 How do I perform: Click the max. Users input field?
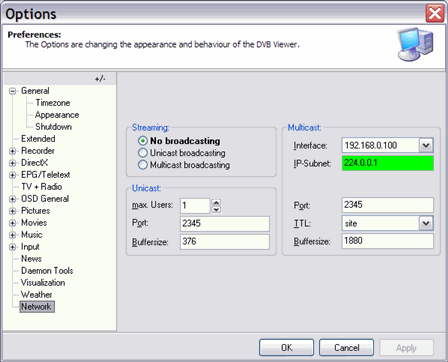(195, 206)
